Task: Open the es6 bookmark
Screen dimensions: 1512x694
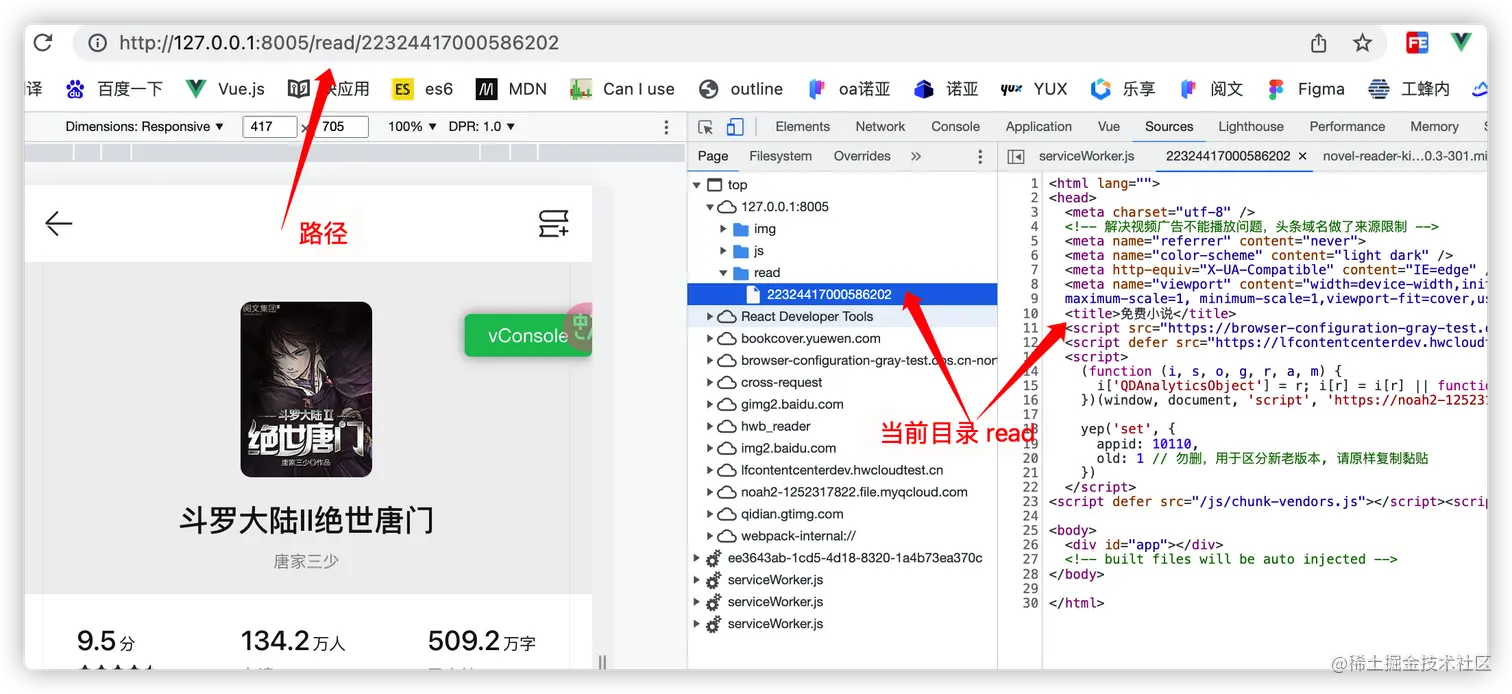Action: 422,89
